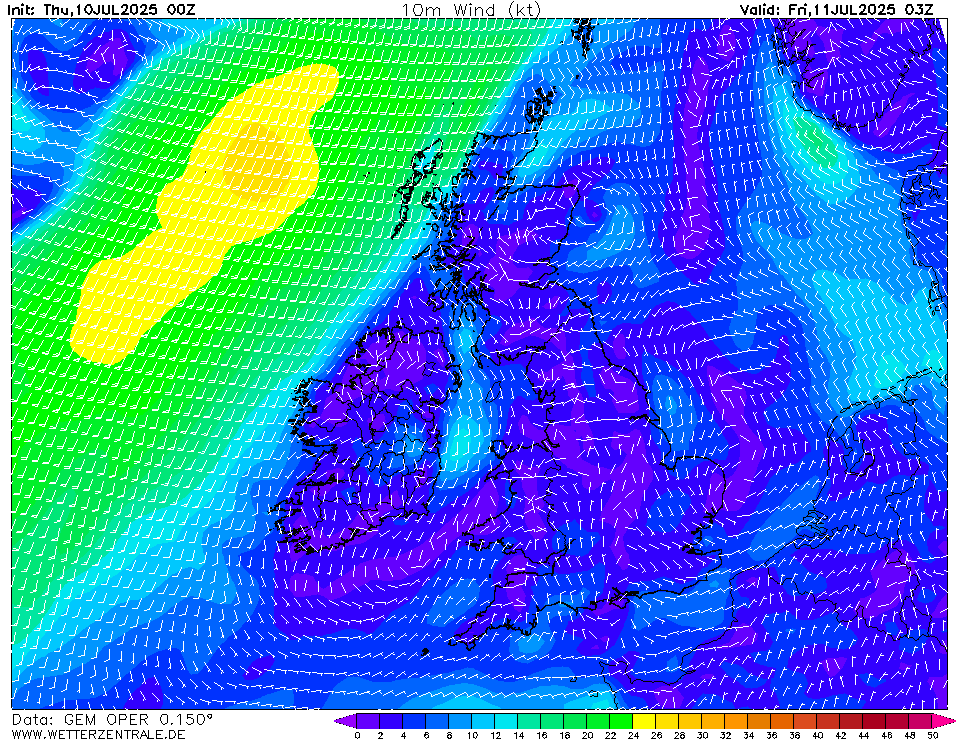Select the 42–44 kt legend swatch
The width and height of the screenshot is (959, 741).
pyautogui.click(x=851, y=721)
